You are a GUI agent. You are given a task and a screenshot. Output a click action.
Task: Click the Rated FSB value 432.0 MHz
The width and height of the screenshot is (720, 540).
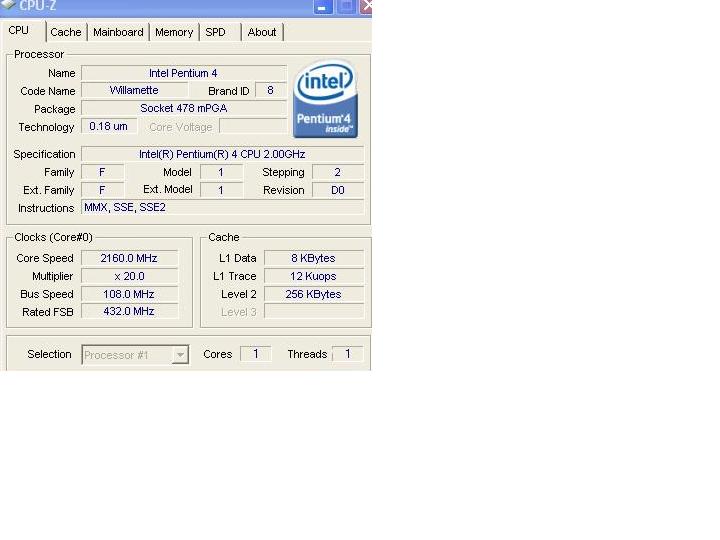coord(129,311)
